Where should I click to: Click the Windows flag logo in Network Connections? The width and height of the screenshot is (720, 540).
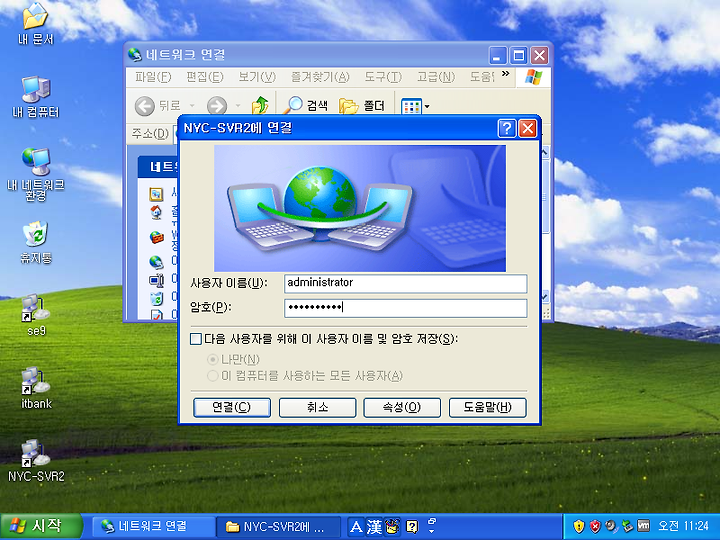click(533, 77)
